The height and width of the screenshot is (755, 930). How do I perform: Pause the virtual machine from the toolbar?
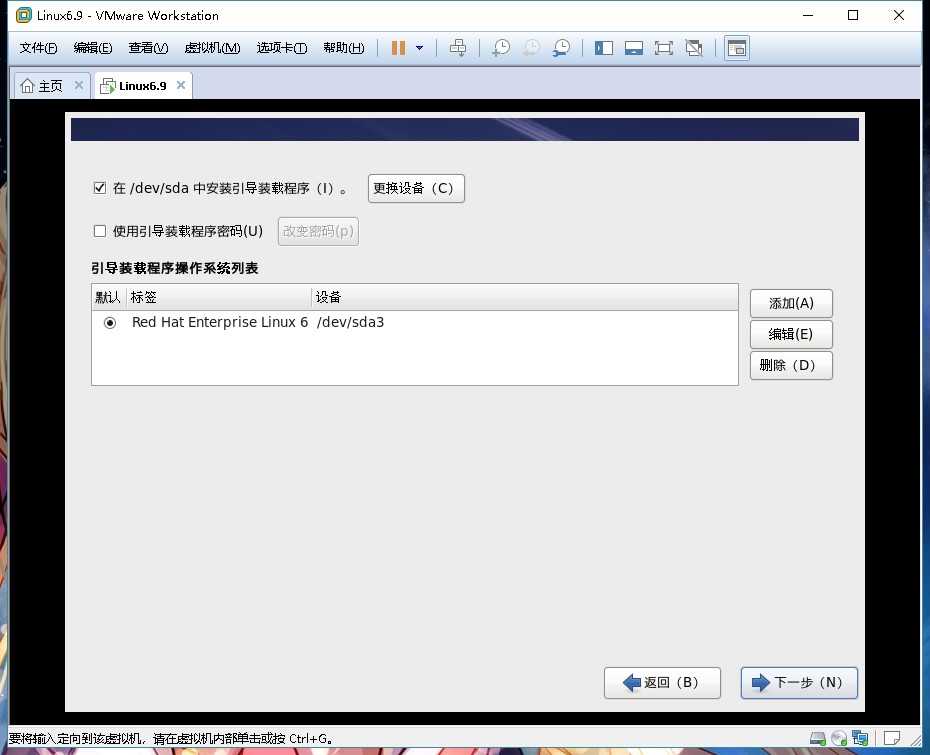[x=399, y=48]
